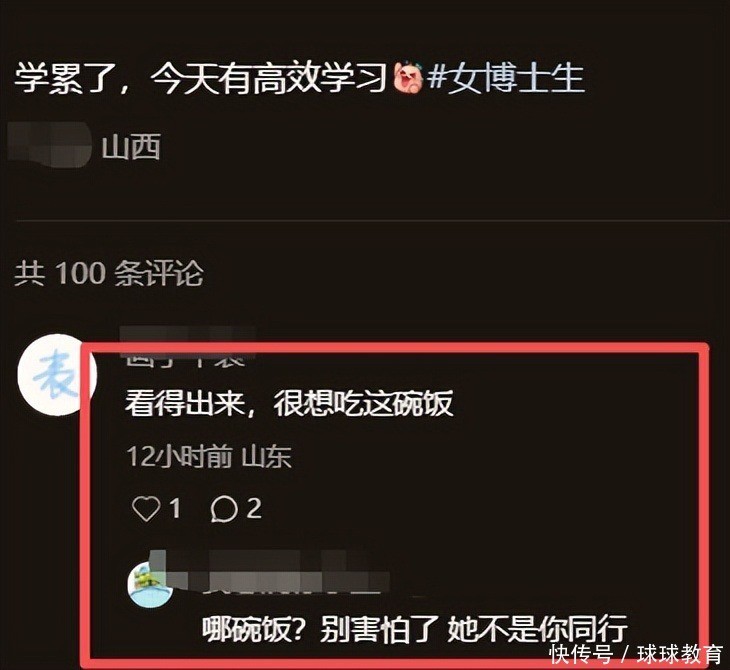Open the first commenter's blurred username
This screenshot has height=670, width=730.
point(188,347)
